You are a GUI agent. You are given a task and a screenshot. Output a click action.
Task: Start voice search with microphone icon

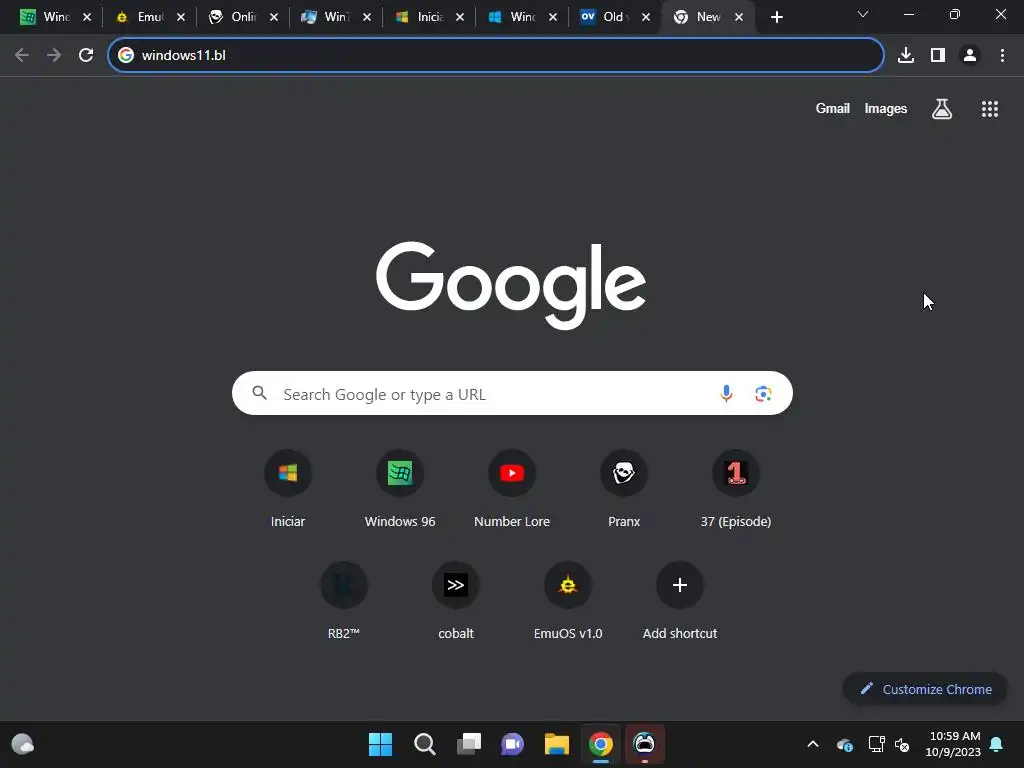(x=726, y=393)
